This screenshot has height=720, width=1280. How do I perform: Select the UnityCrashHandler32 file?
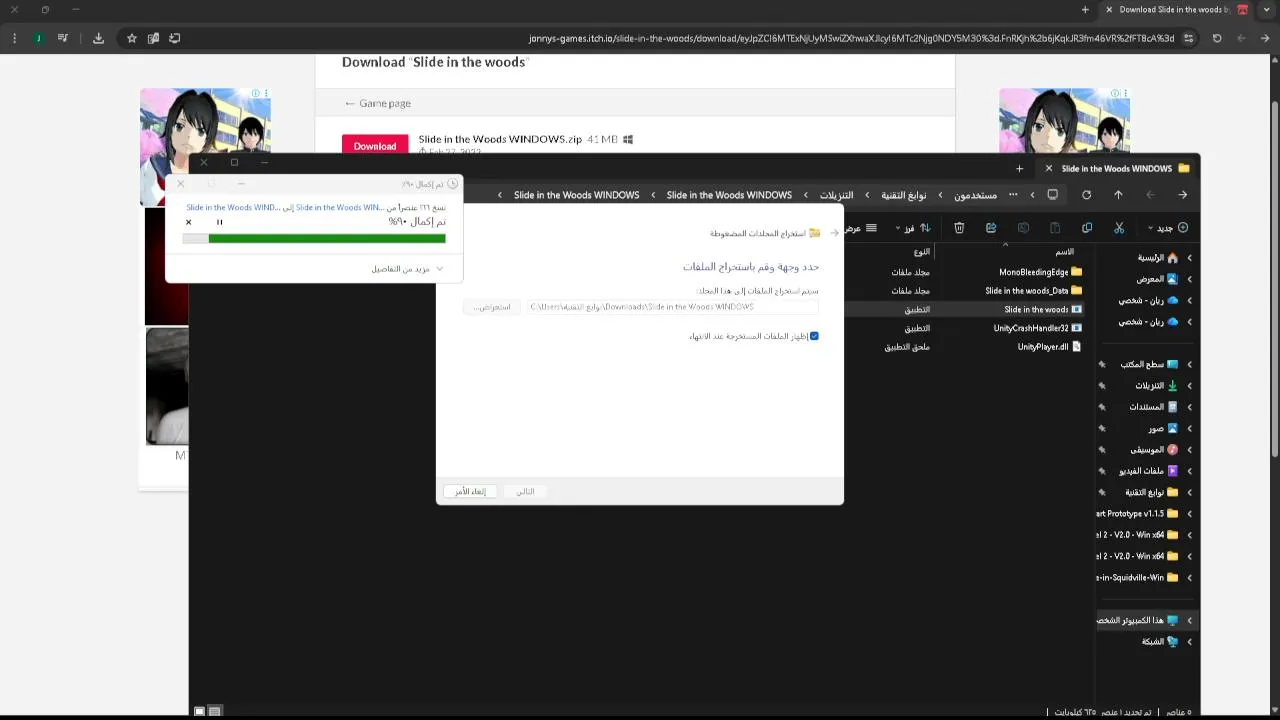tap(1037, 328)
